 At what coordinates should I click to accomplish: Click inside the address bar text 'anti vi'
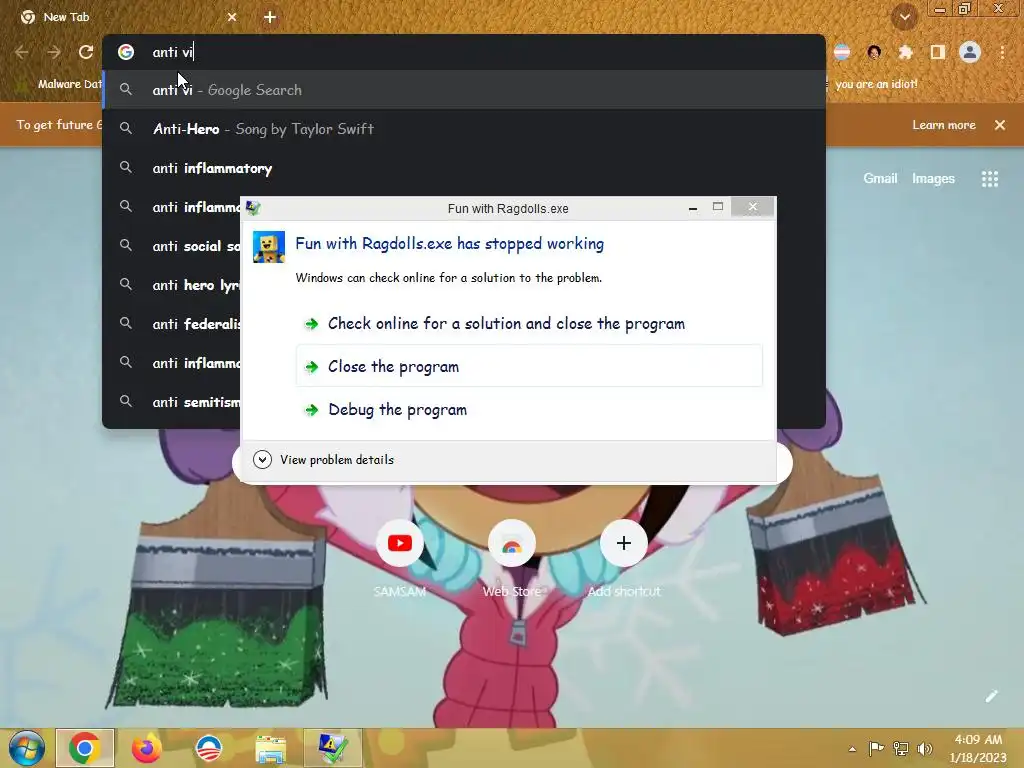point(172,52)
